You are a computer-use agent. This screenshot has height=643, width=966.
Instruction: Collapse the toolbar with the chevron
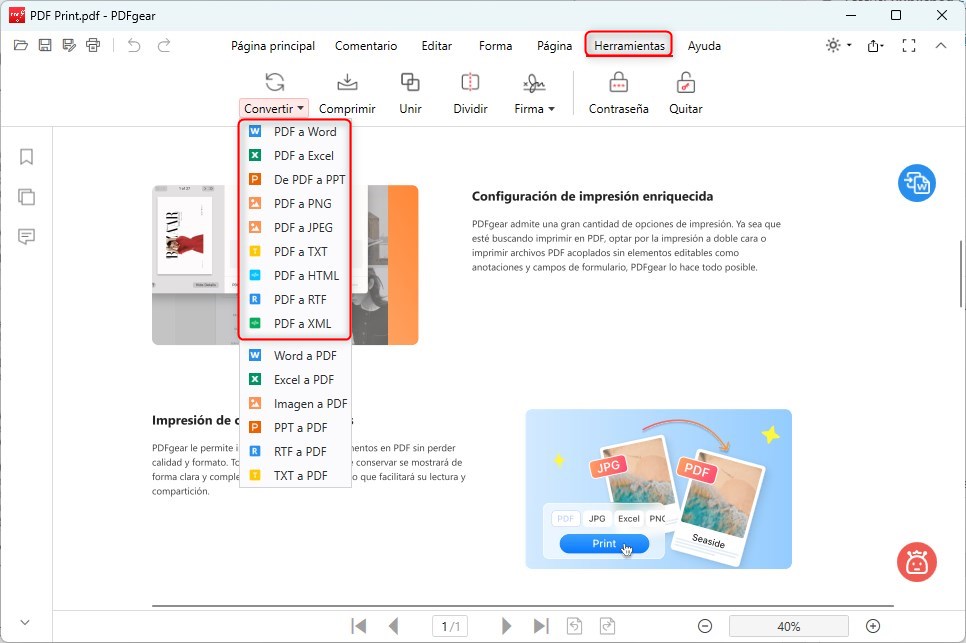941,45
